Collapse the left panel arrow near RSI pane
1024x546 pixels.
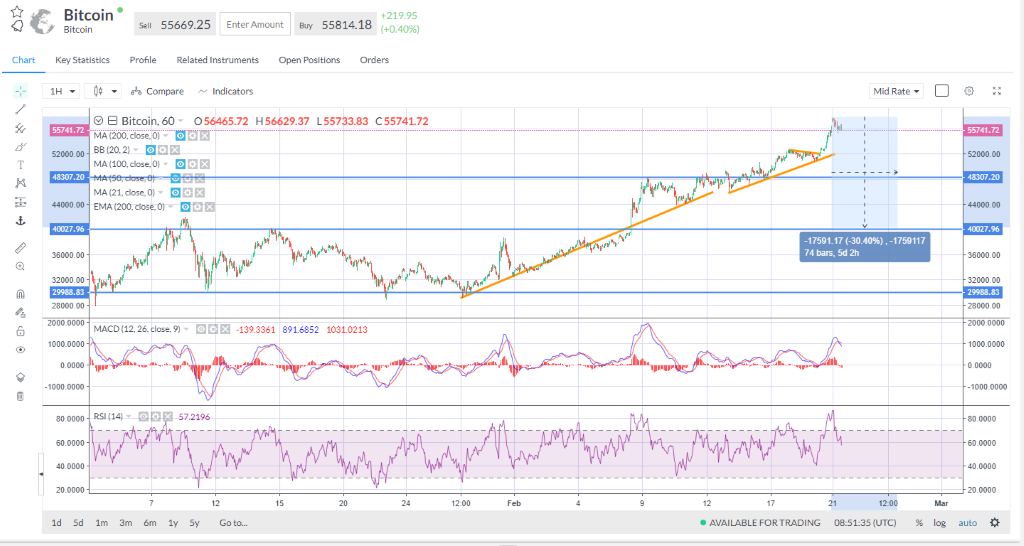tap(41, 474)
